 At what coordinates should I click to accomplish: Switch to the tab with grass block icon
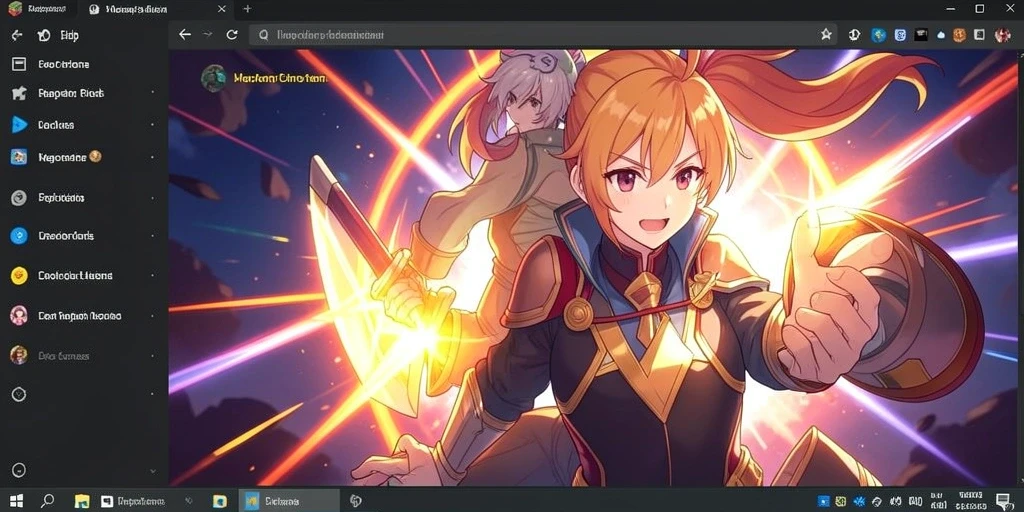[x=38, y=9]
